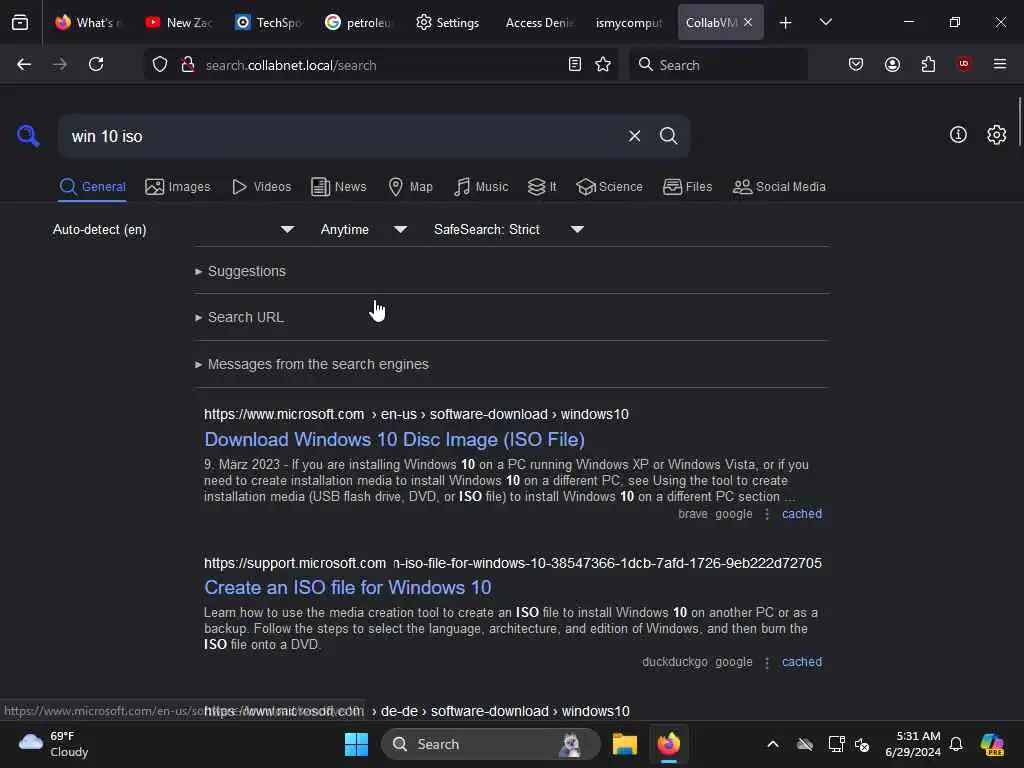Screen dimensions: 1024x768
Task: Open a new browser tab
Action: [x=786, y=23]
